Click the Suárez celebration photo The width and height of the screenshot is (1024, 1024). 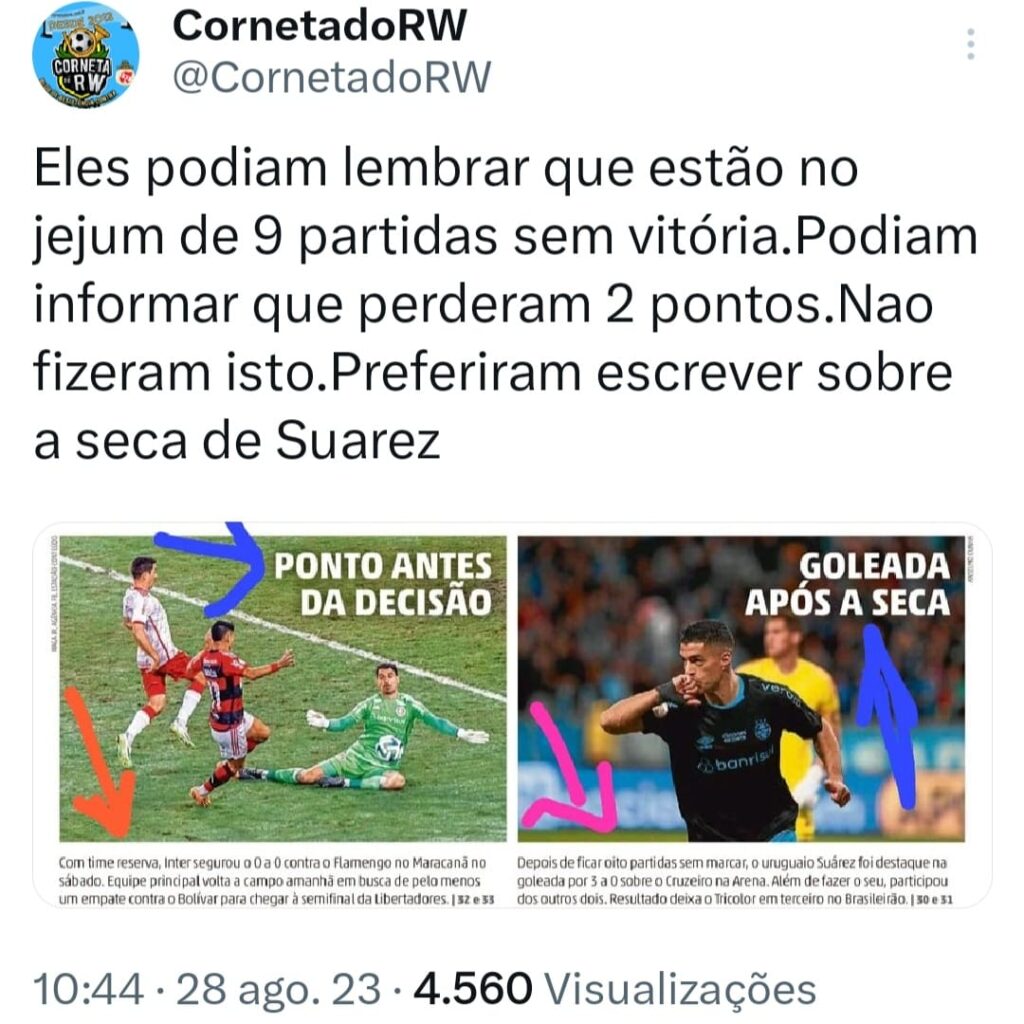click(741, 688)
